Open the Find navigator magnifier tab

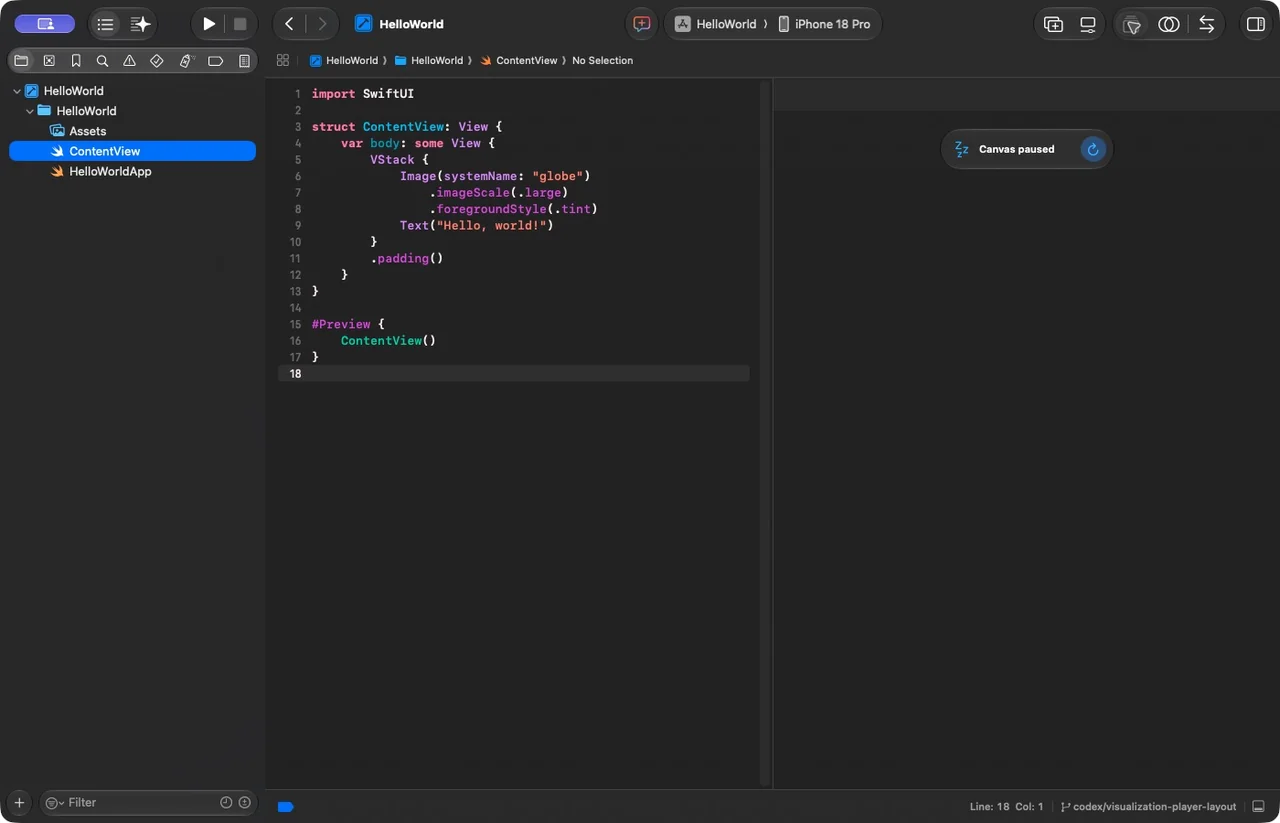[102, 61]
